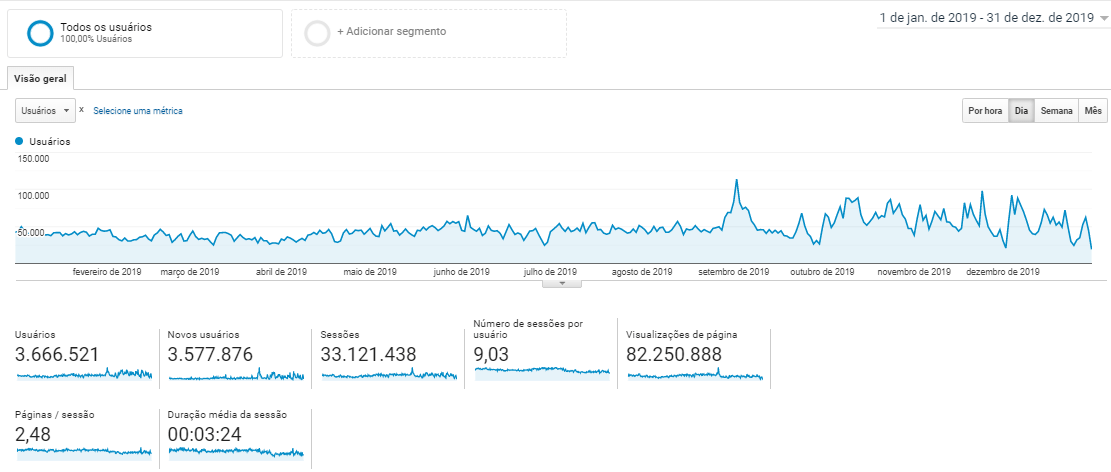
Task: Click the Usuários sparkline thumbnail
Action: 84,374
